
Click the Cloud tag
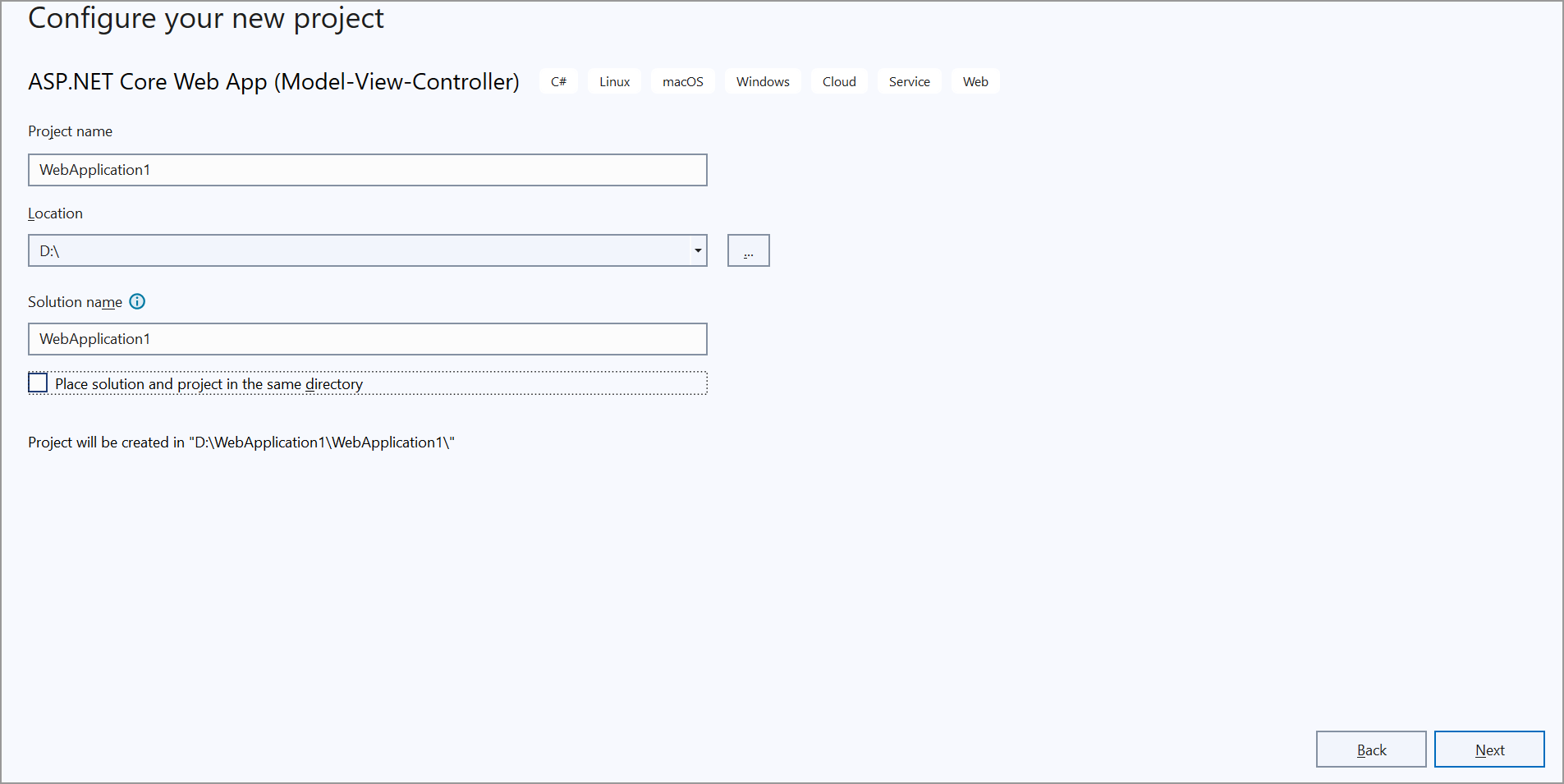pos(839,81)
